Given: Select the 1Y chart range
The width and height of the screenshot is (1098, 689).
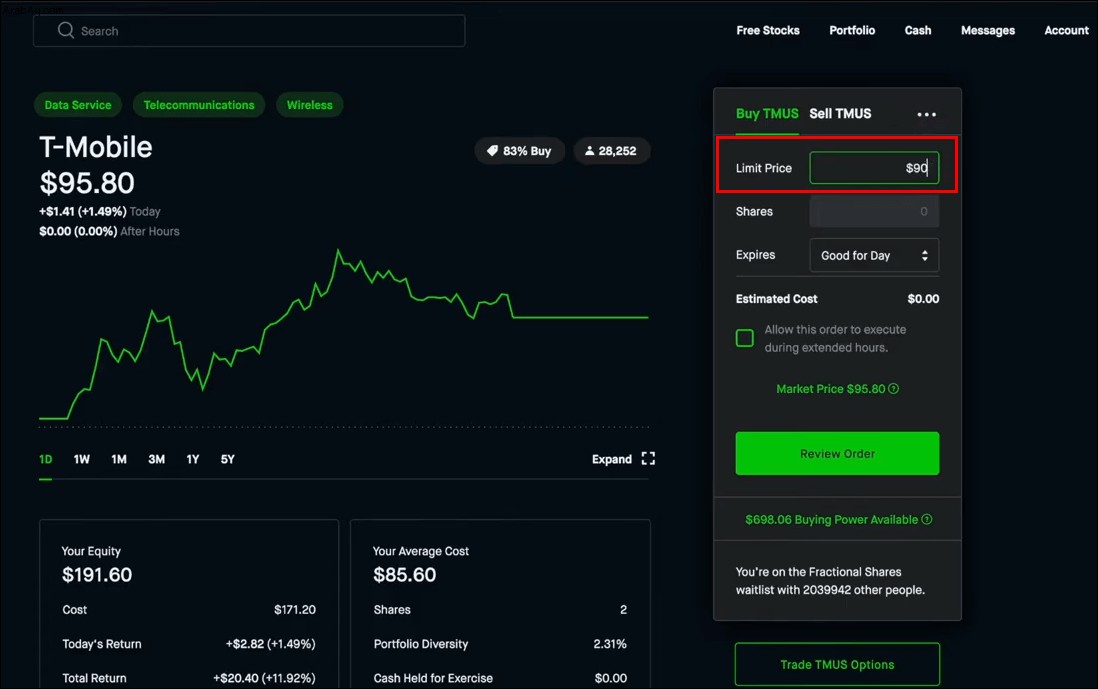Looking at the screenshot, I should coord(193,459).
